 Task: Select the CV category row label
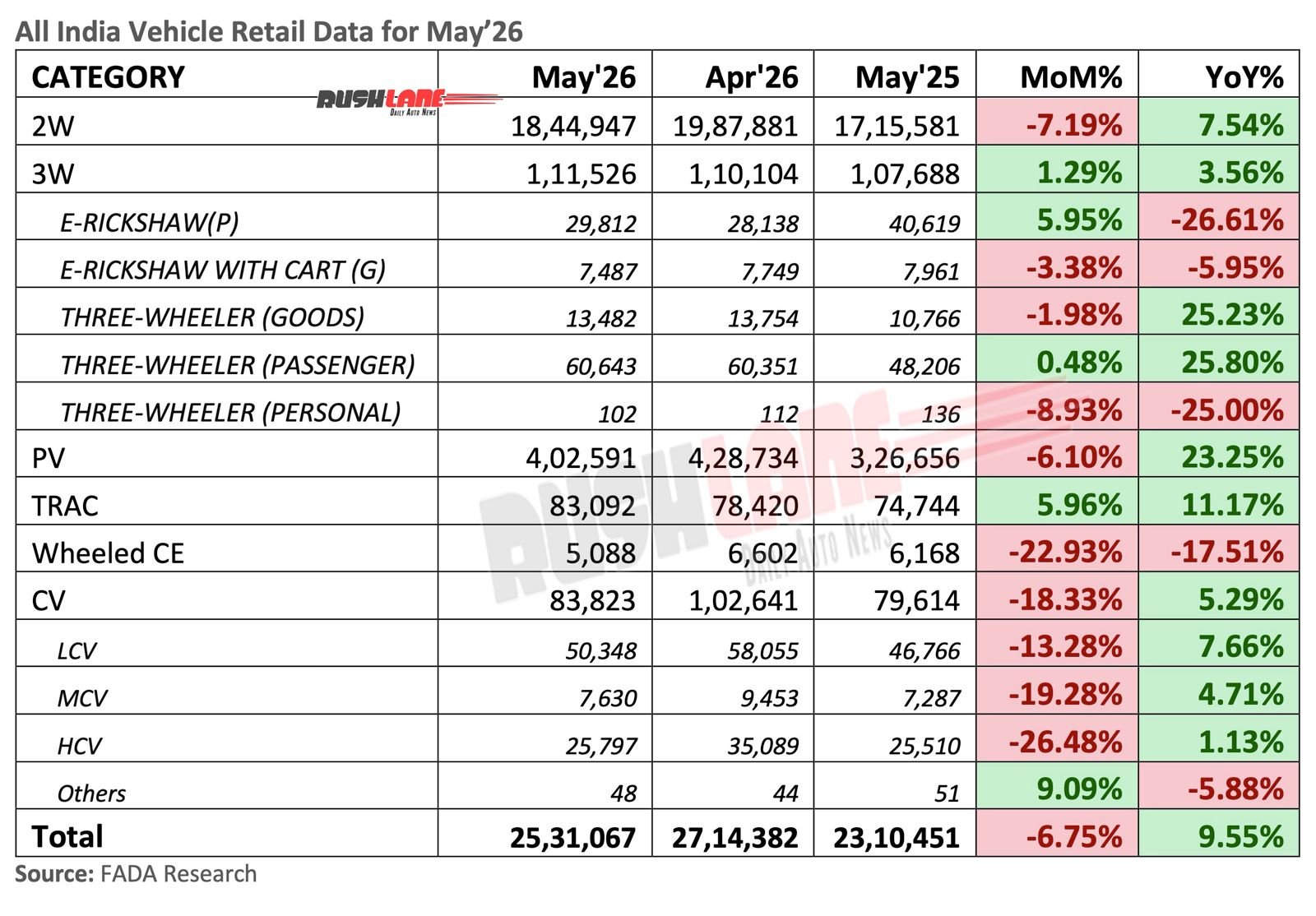click(48, 600)
